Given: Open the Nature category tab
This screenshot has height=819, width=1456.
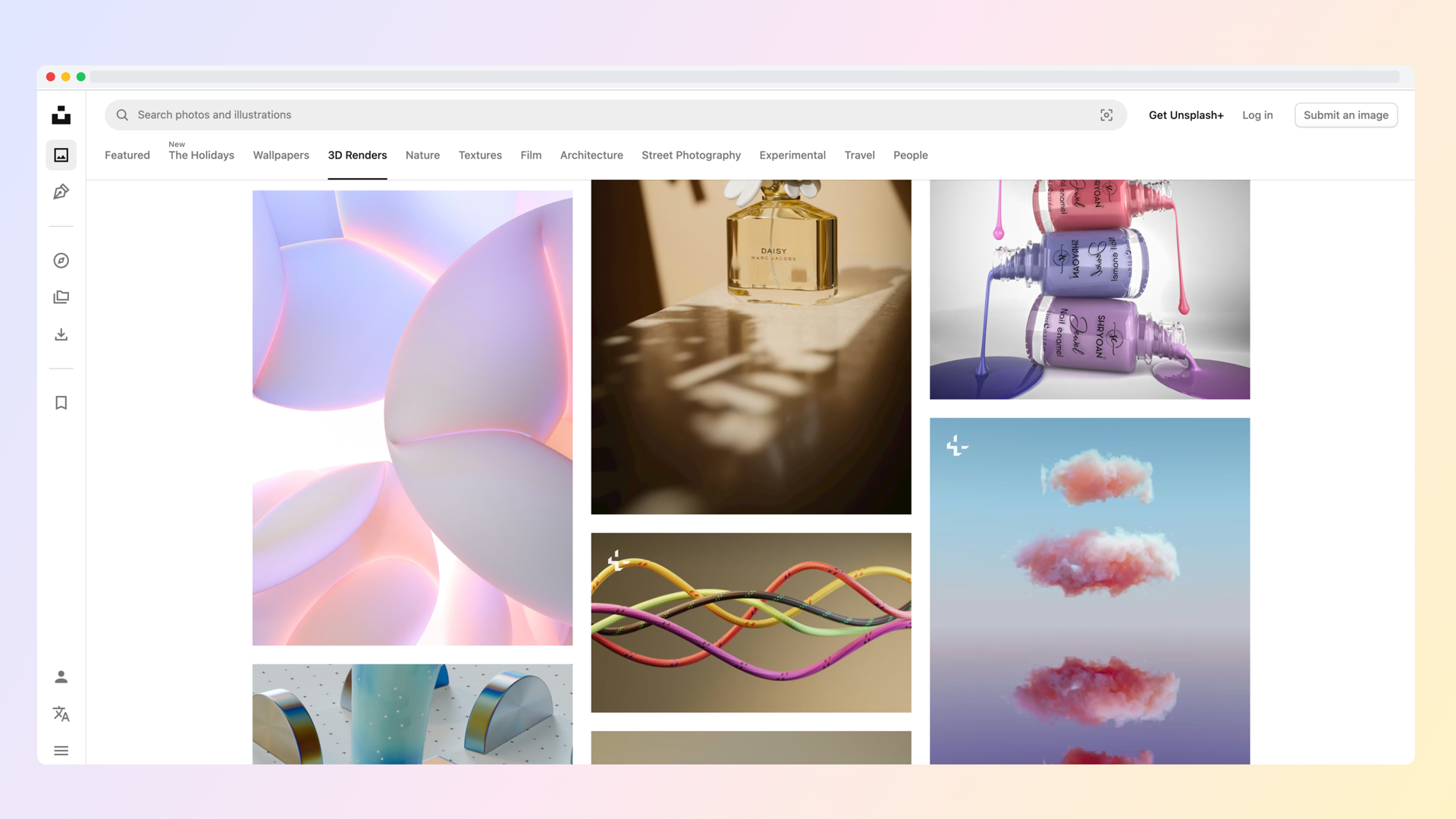Looking at the screenshot, I should click(422, 155).
